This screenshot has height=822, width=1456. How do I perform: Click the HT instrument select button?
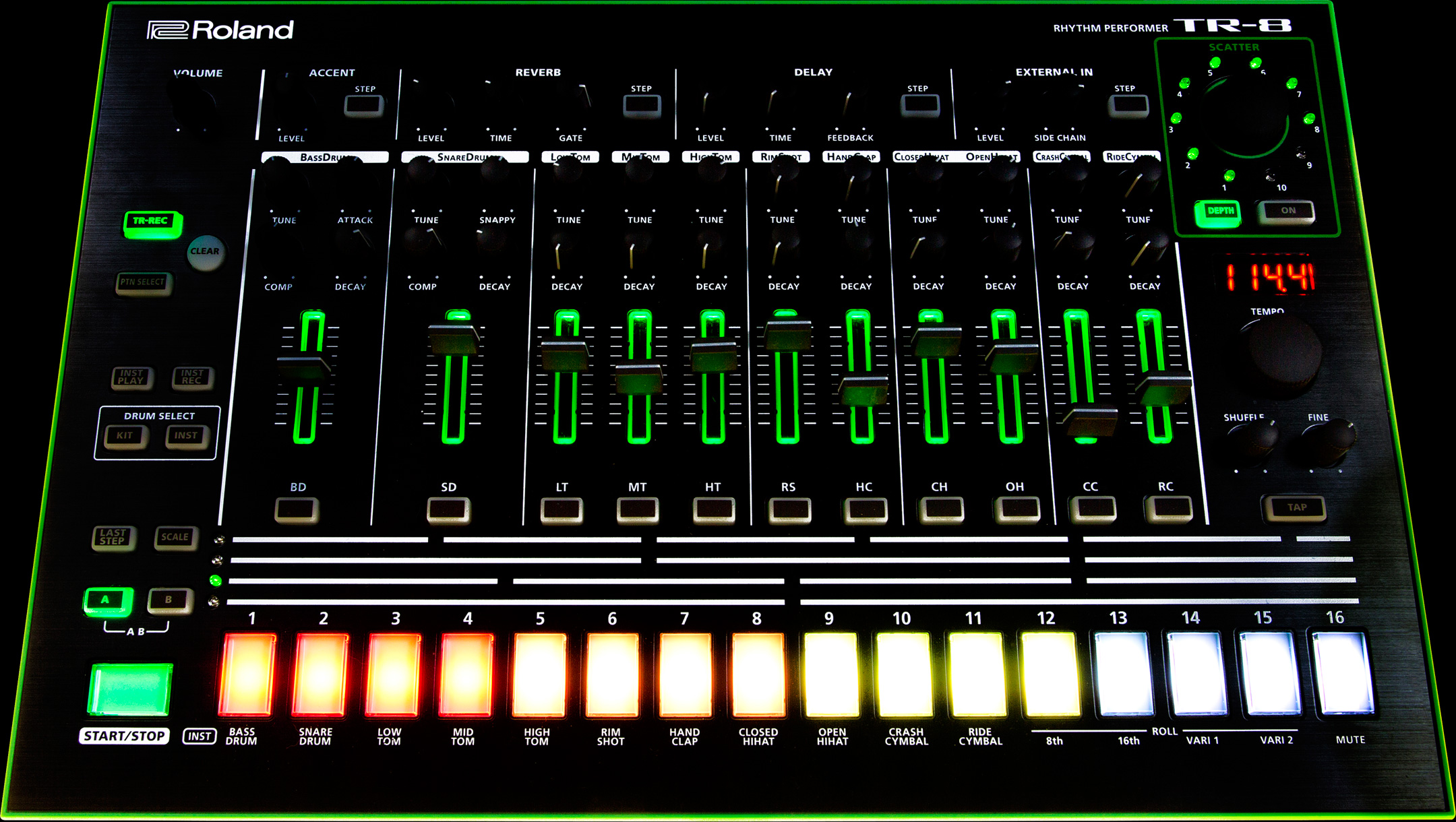pyautogui.click(x=714, y=510)
